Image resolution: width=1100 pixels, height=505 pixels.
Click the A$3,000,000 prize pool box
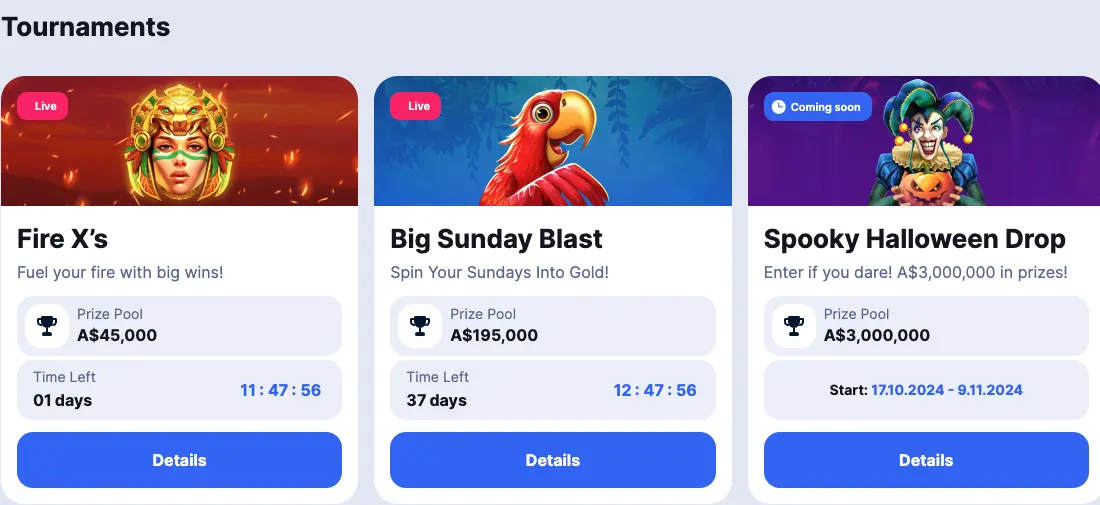point(926,325)
